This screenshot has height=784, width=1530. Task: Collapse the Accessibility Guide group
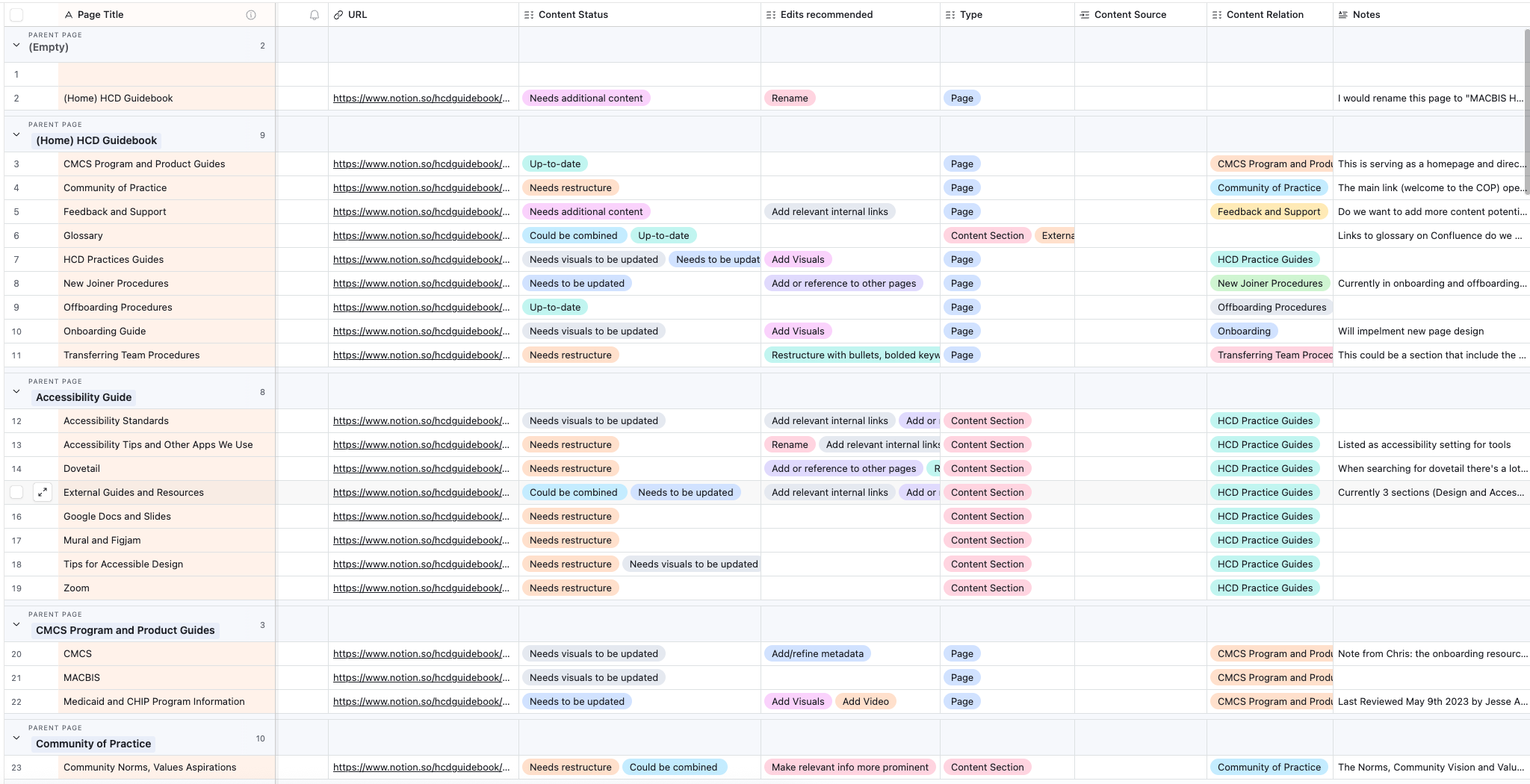[x=16, y=391]
